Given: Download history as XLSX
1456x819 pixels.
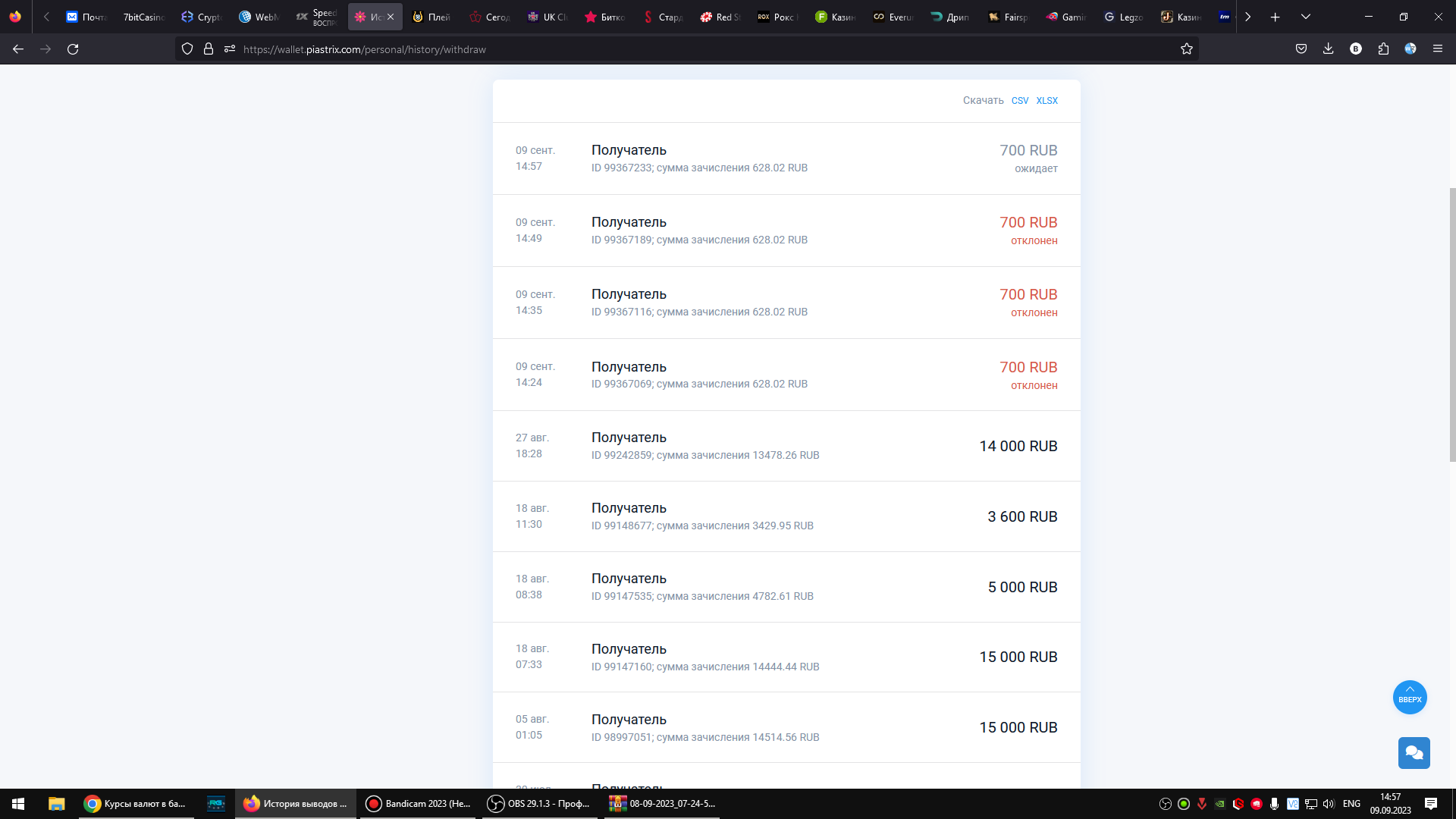Looking at the screenshot, I should pyautogui.click(x=1046, y=101).
